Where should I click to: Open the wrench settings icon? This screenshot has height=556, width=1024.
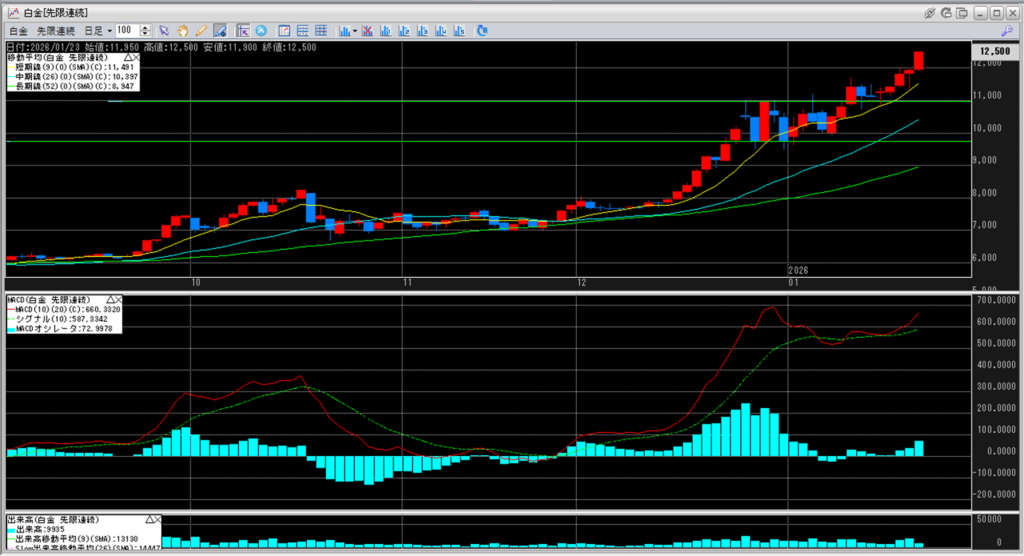tap(1006, 31)
